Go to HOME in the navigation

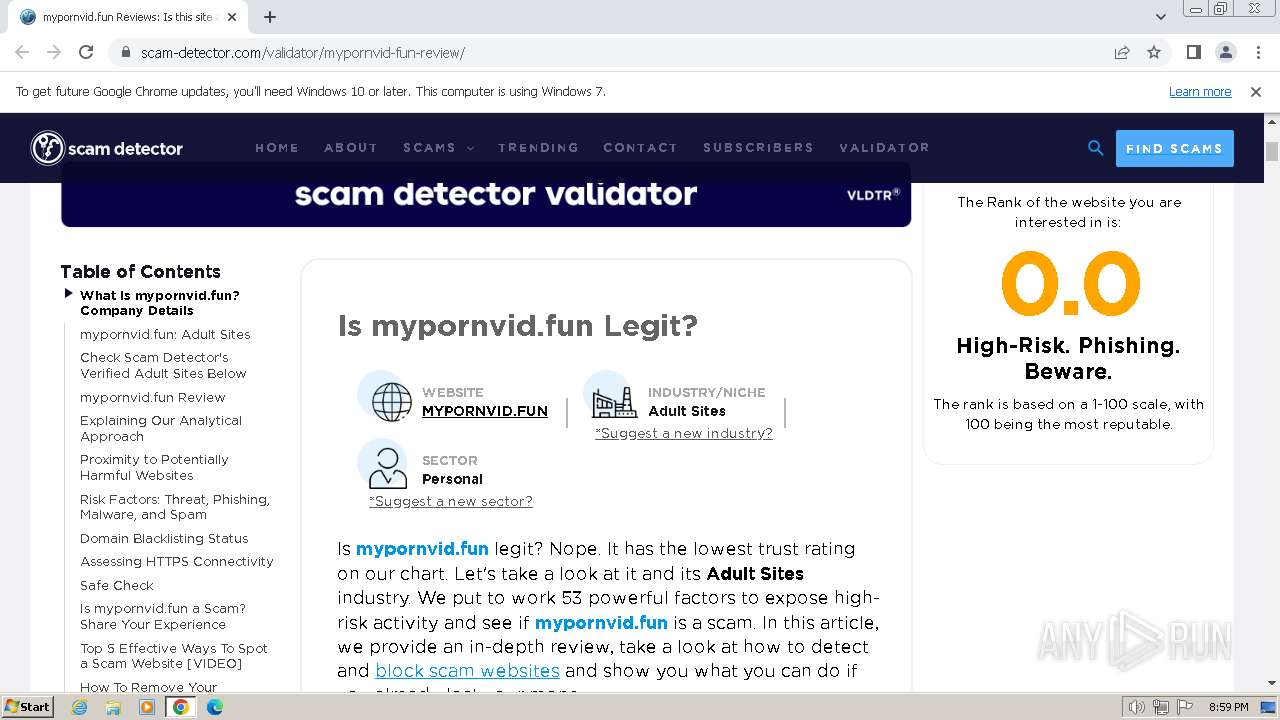pyautogui.click(x=277, y=147)
